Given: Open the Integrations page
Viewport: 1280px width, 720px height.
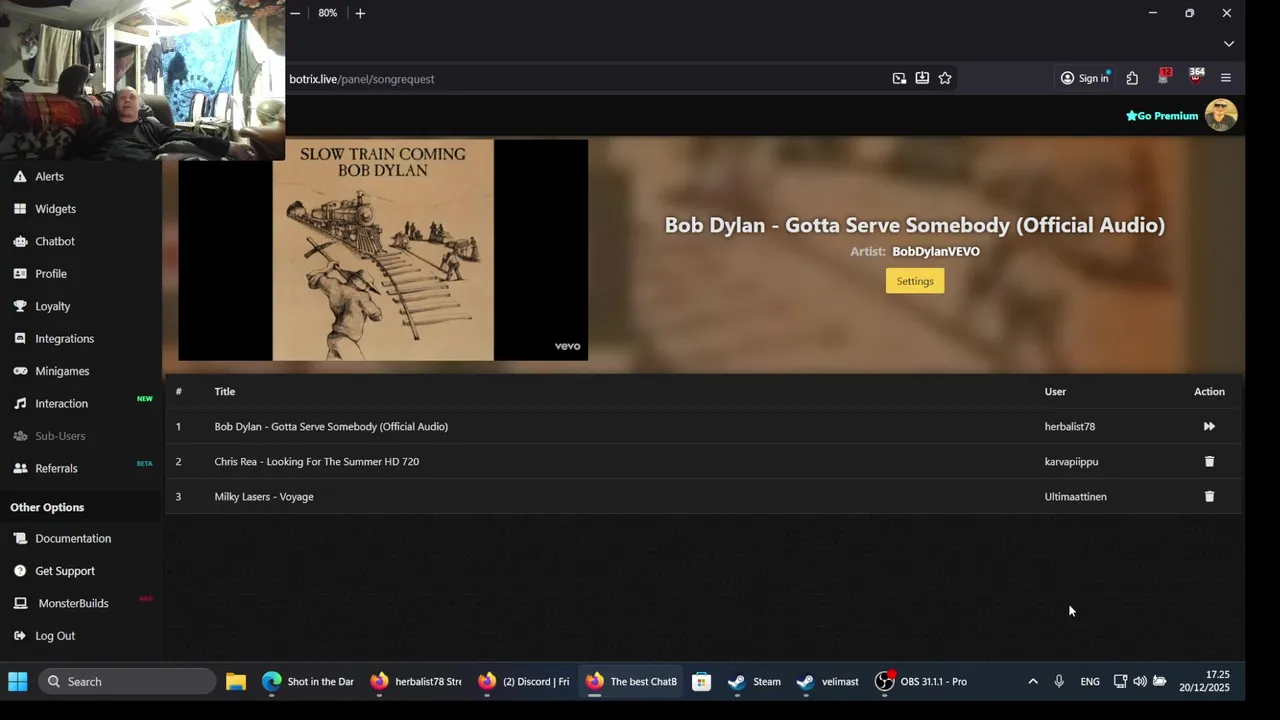Looking at the screenshot, I should 64,339.
